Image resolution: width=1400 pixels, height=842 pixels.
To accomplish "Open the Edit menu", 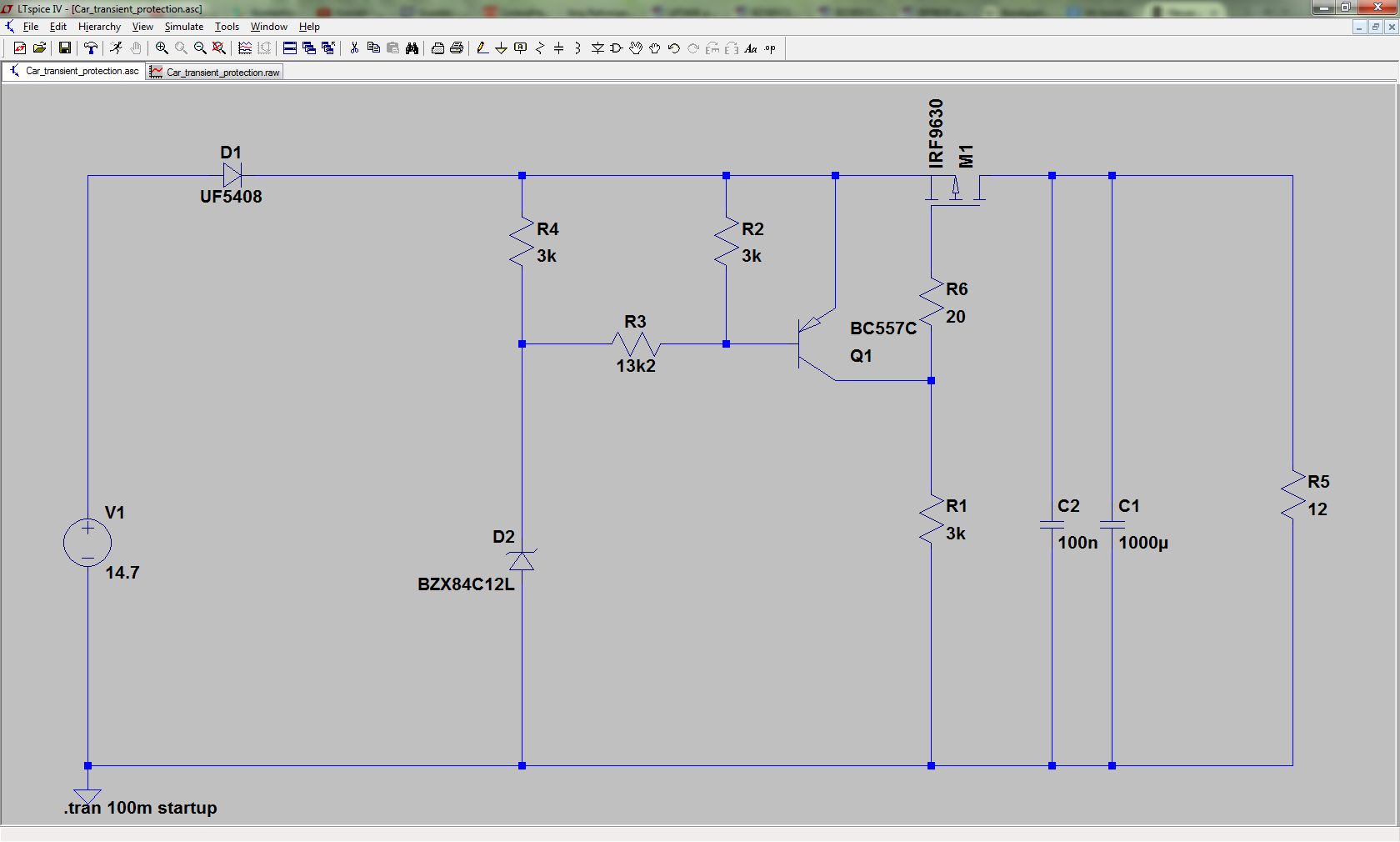I will [57, 27].
